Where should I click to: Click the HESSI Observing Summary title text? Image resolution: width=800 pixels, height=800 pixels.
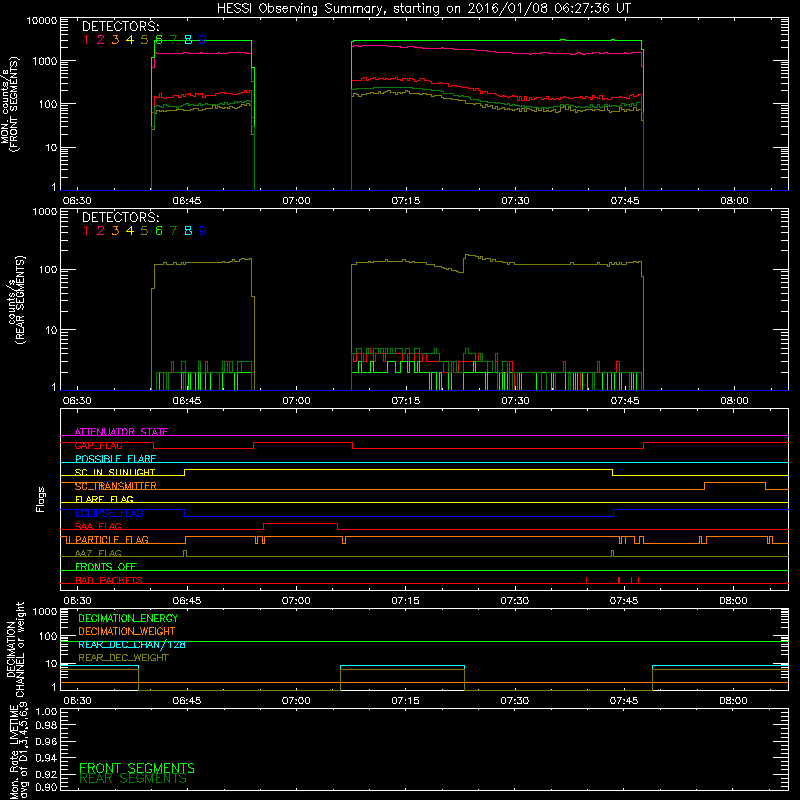(x=423, y=8)
